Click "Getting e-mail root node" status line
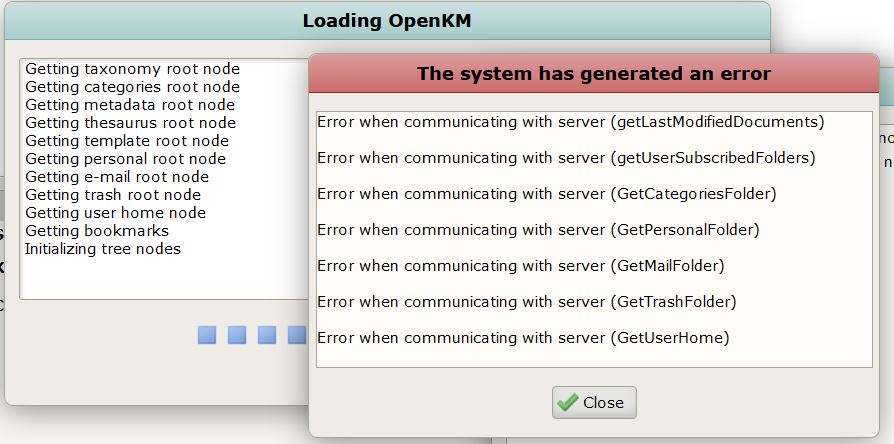The height and width of the screenshot is (444, 894). pyautogui.click(x=117, y=177)
